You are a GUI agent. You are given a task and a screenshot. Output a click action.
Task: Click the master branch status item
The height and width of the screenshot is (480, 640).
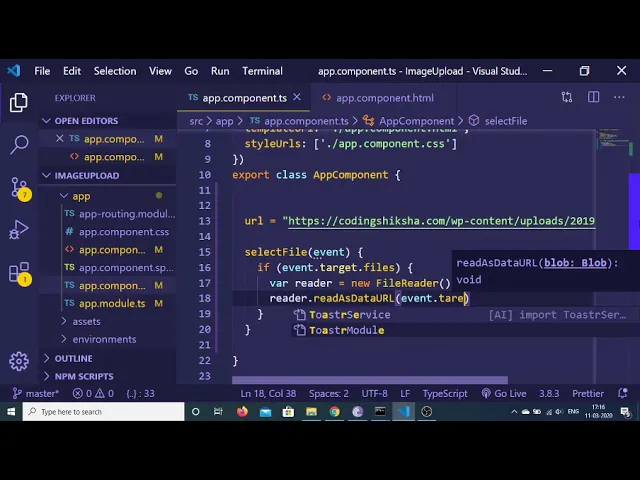click(35, 393)
